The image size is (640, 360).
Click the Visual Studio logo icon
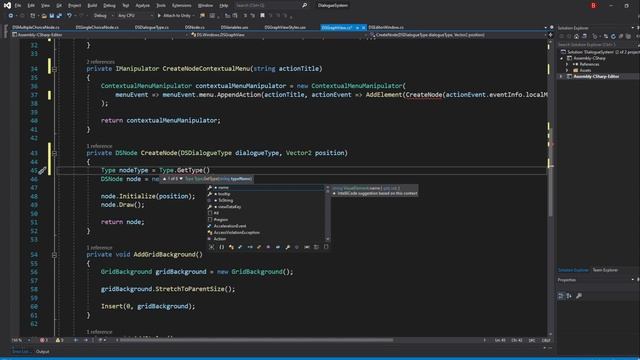pos(7,6)
